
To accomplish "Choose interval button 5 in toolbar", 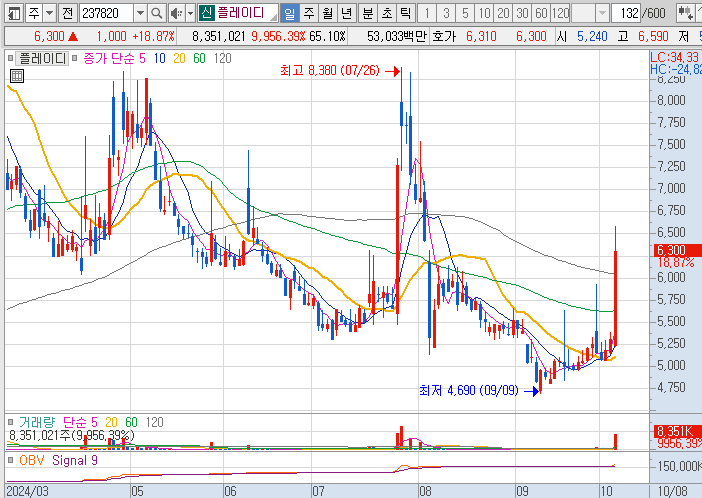I will click(465, 13).
